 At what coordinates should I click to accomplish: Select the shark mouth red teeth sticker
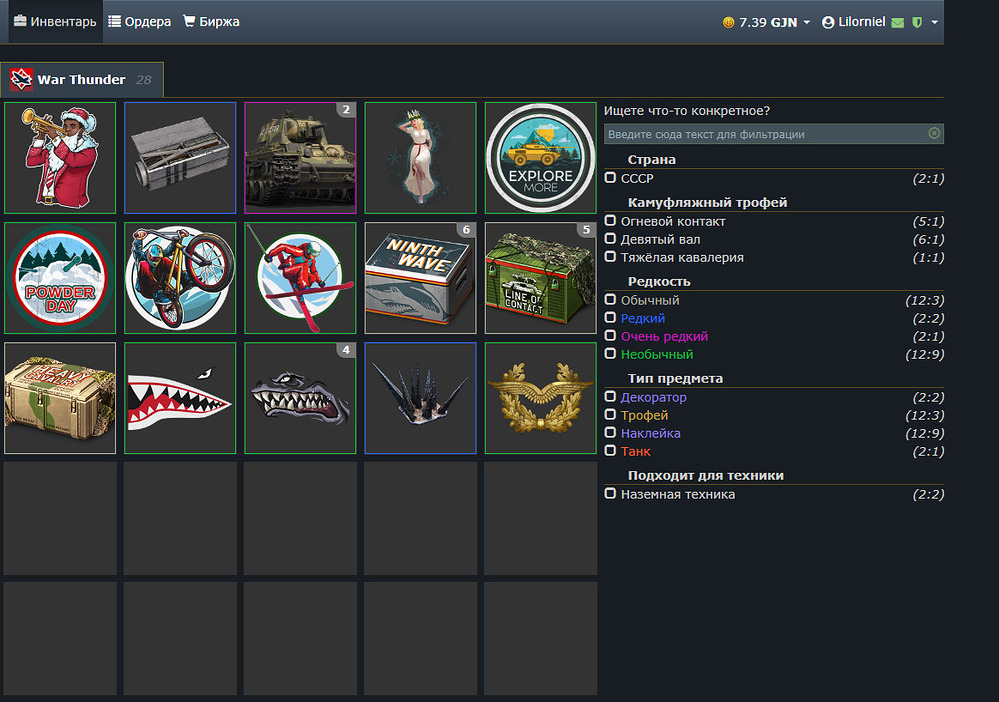pos(180,398)
